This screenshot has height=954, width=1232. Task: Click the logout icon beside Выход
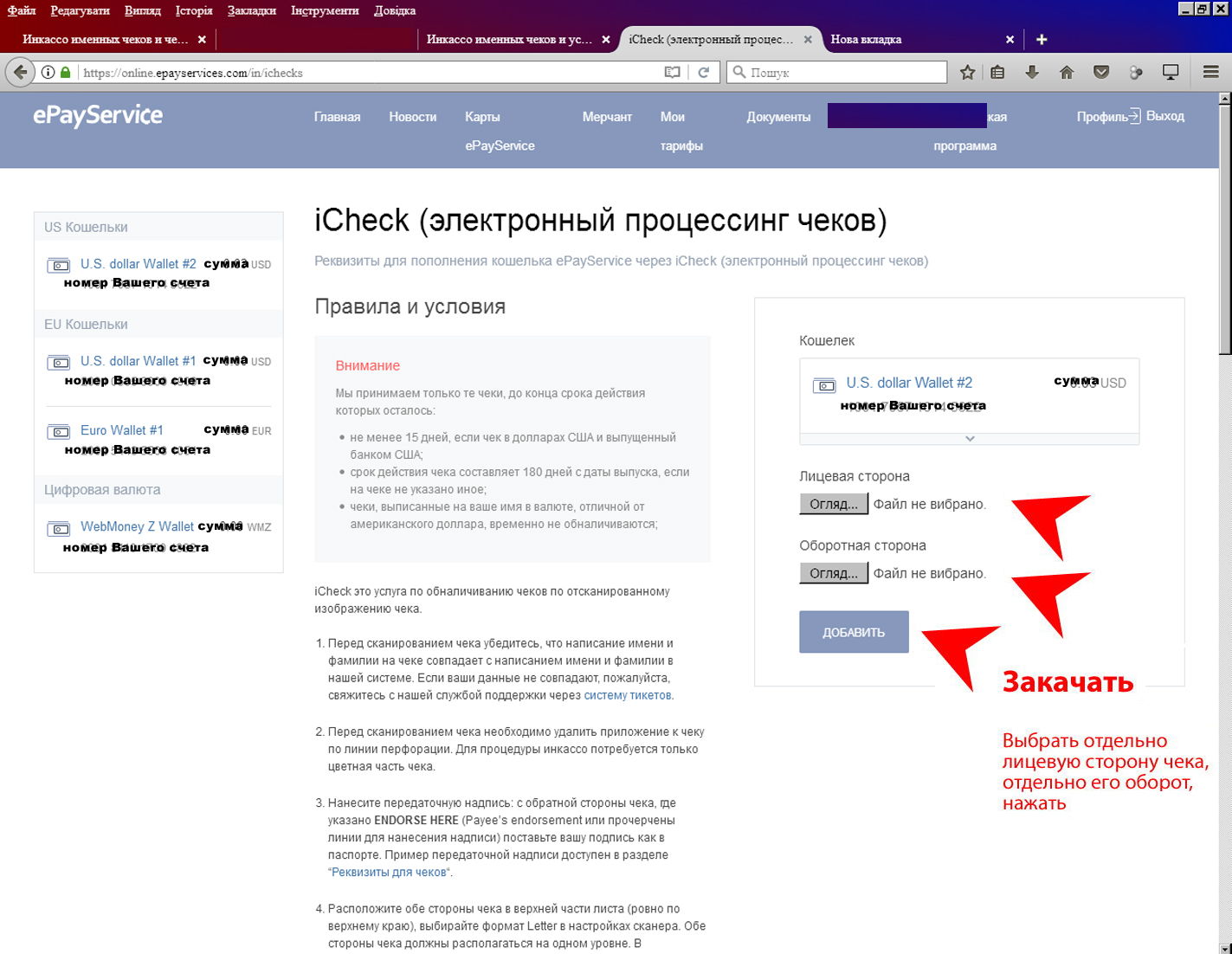[x=1135, y=116]
